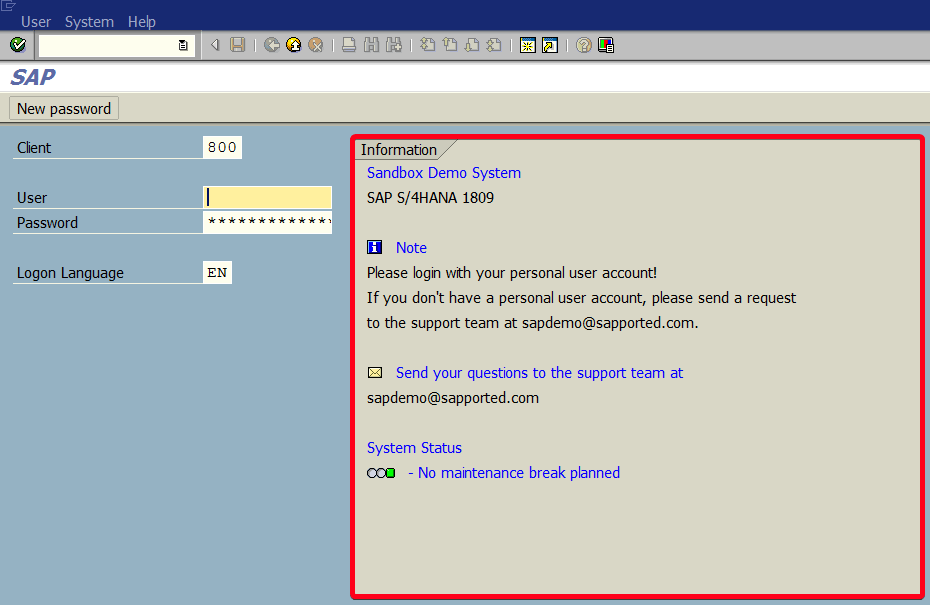
Task: Select the Find next icon
Action: 392,45
